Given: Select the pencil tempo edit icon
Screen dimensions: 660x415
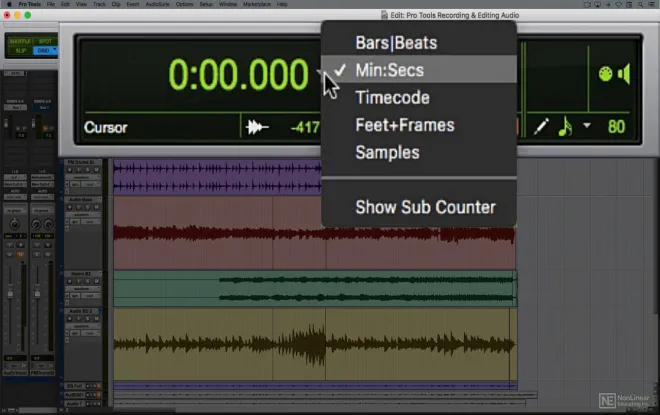Looking at the screenshot, I should (541, 126).
